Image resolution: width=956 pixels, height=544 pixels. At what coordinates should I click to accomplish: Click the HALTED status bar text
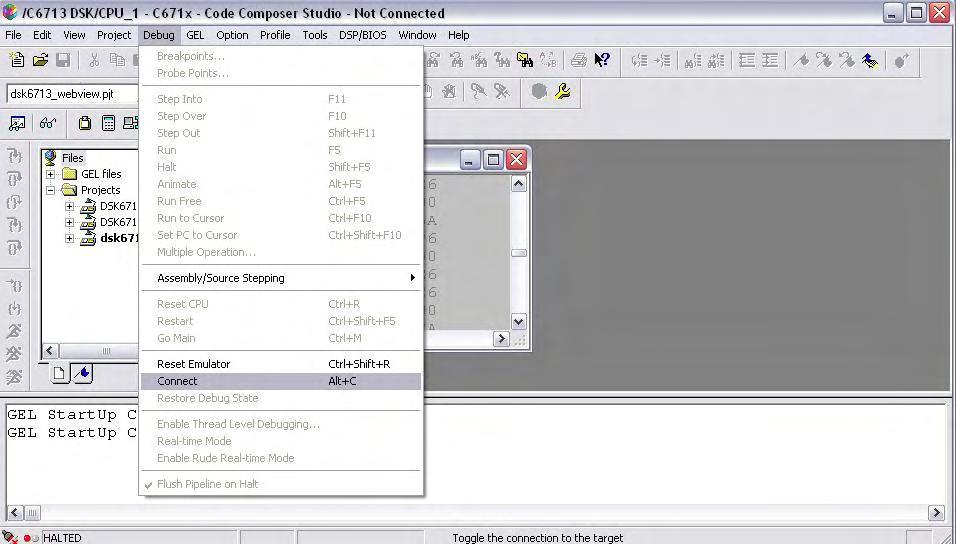62,538
